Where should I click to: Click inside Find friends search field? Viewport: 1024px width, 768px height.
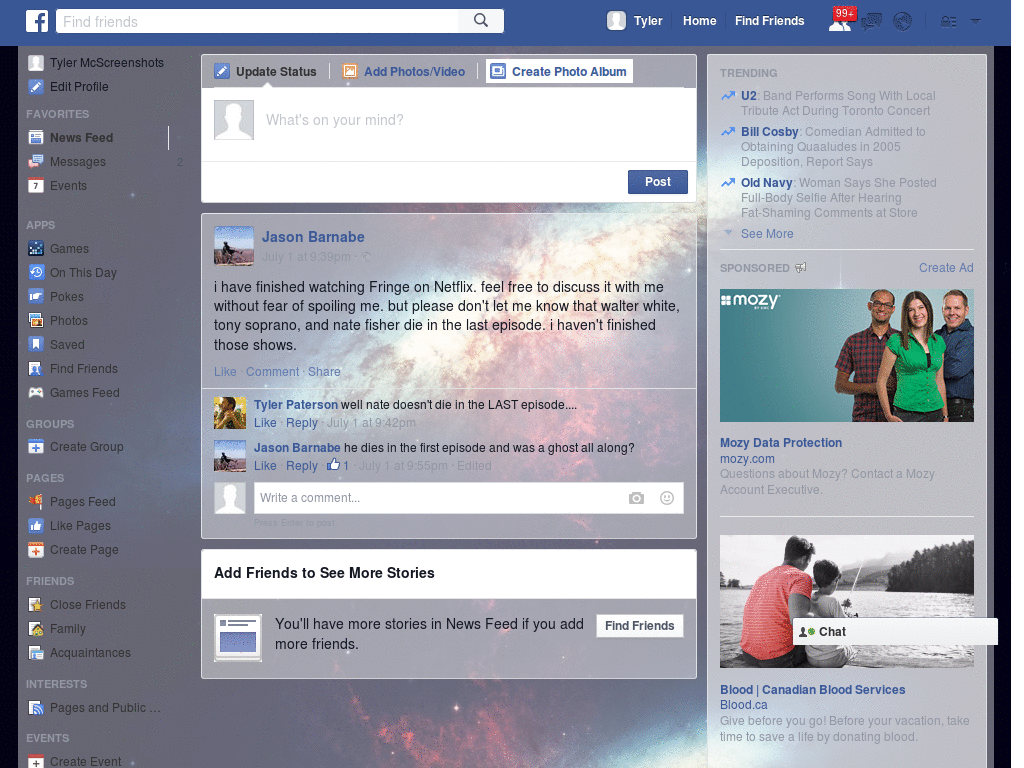click(257, 21)
